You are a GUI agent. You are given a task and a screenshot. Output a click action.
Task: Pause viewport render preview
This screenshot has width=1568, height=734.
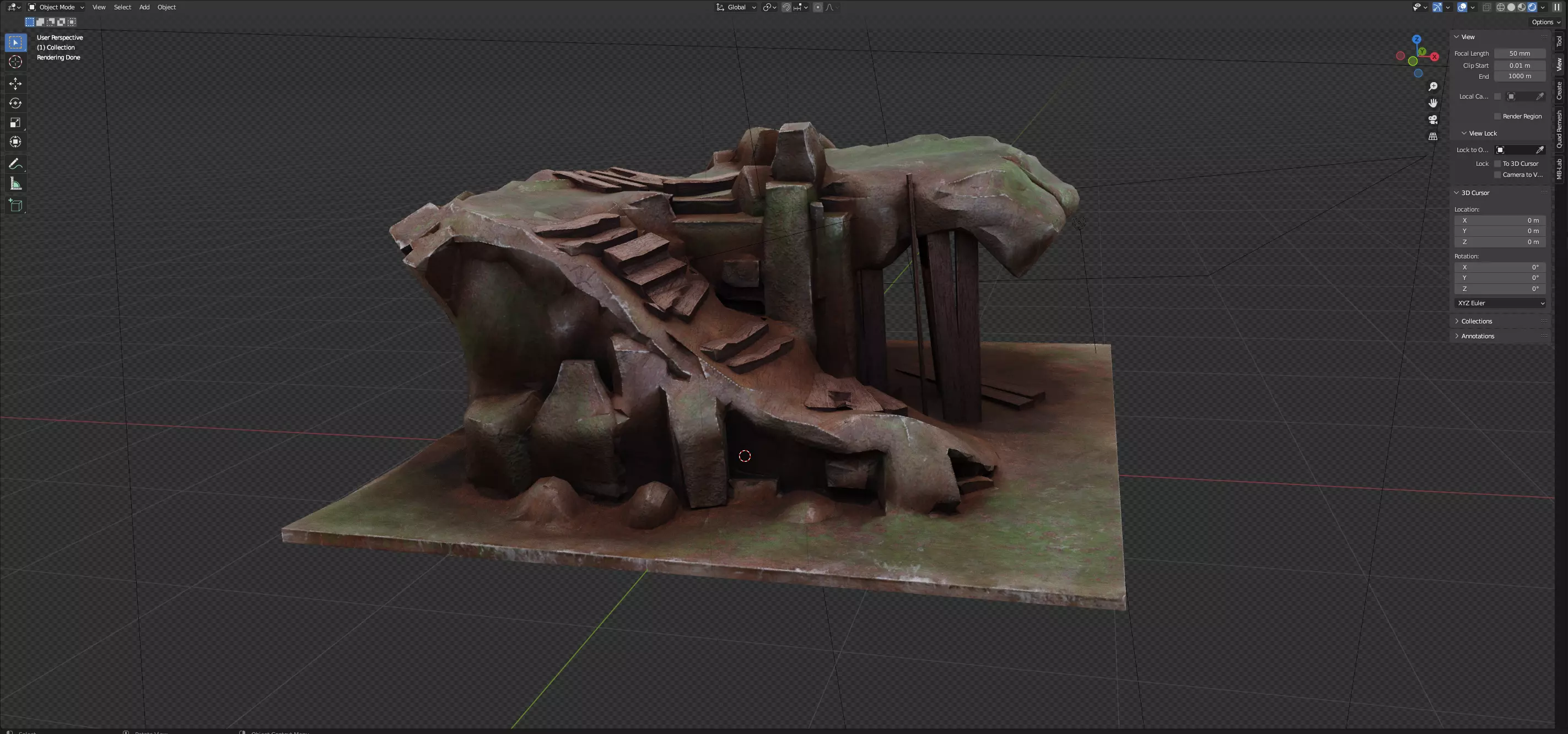point(1557,7)
